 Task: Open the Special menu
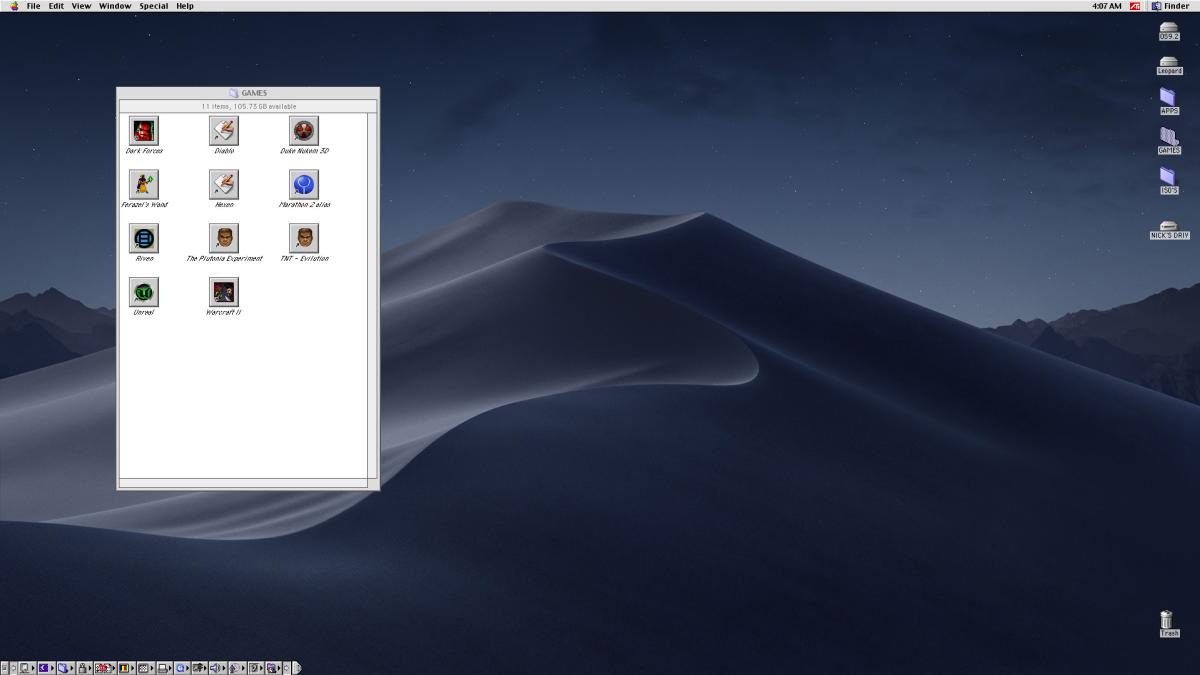pos(153,6)
